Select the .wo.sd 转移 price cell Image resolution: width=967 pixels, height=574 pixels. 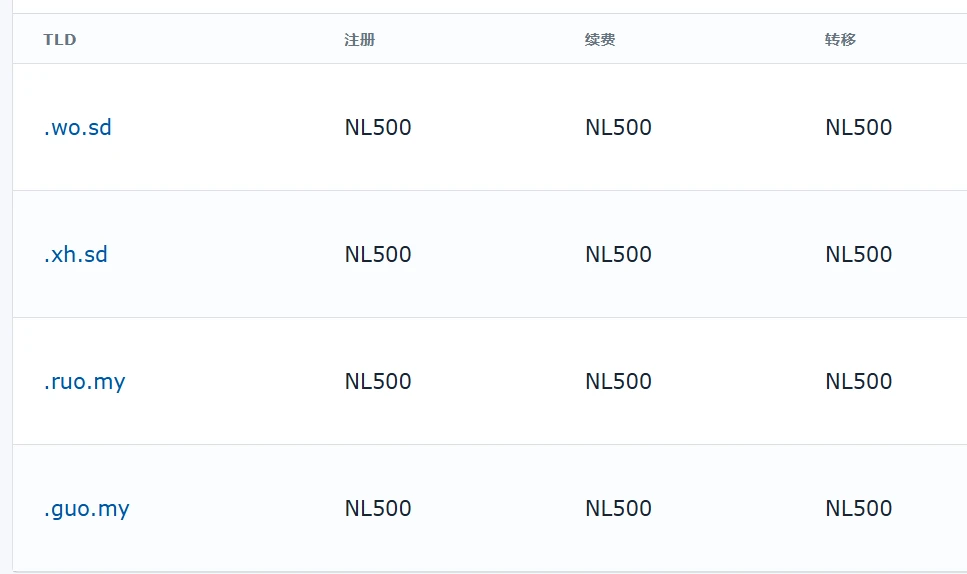858,128
